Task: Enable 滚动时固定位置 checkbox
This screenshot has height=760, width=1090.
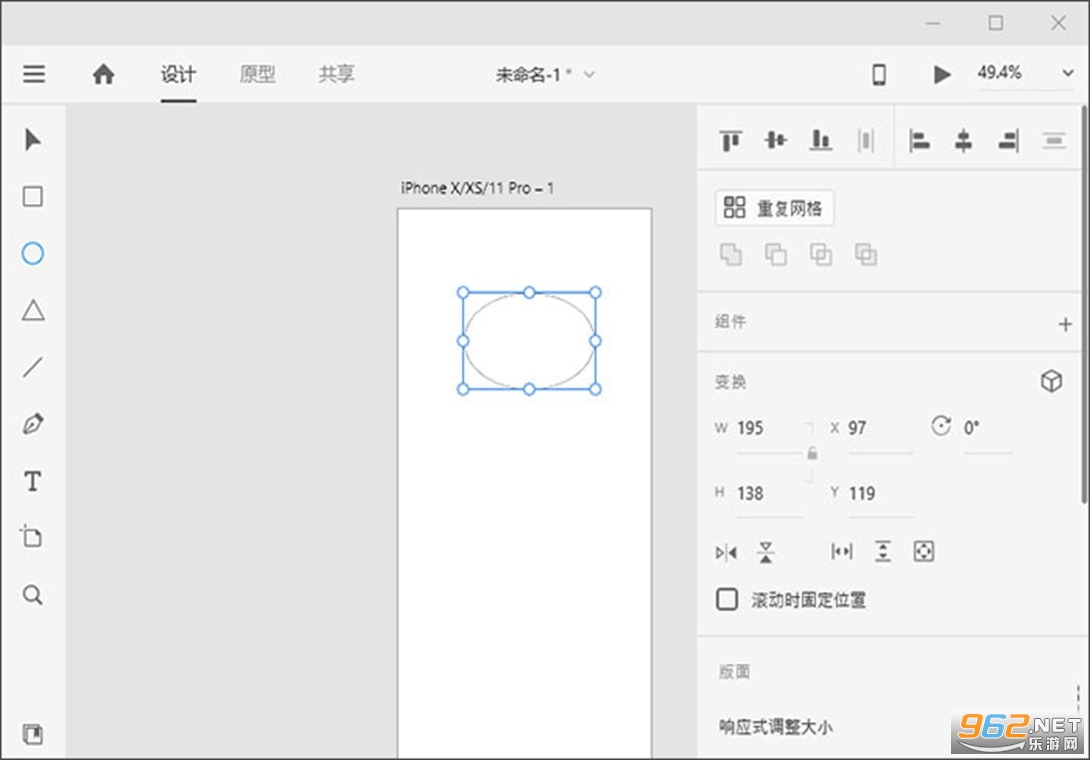Action: coord(726,599)
